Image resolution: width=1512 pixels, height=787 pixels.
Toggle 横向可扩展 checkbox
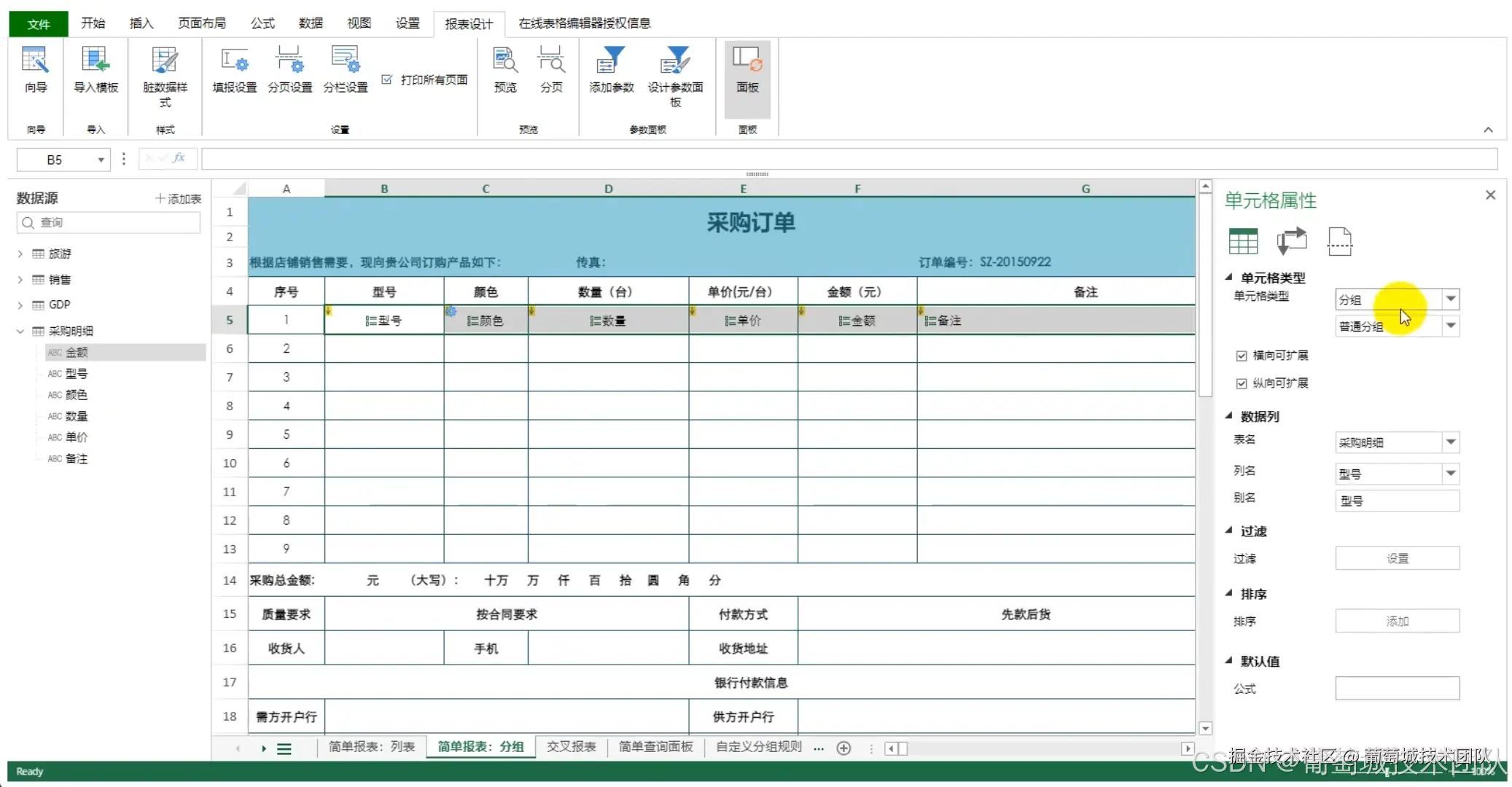click(1242, 356)
